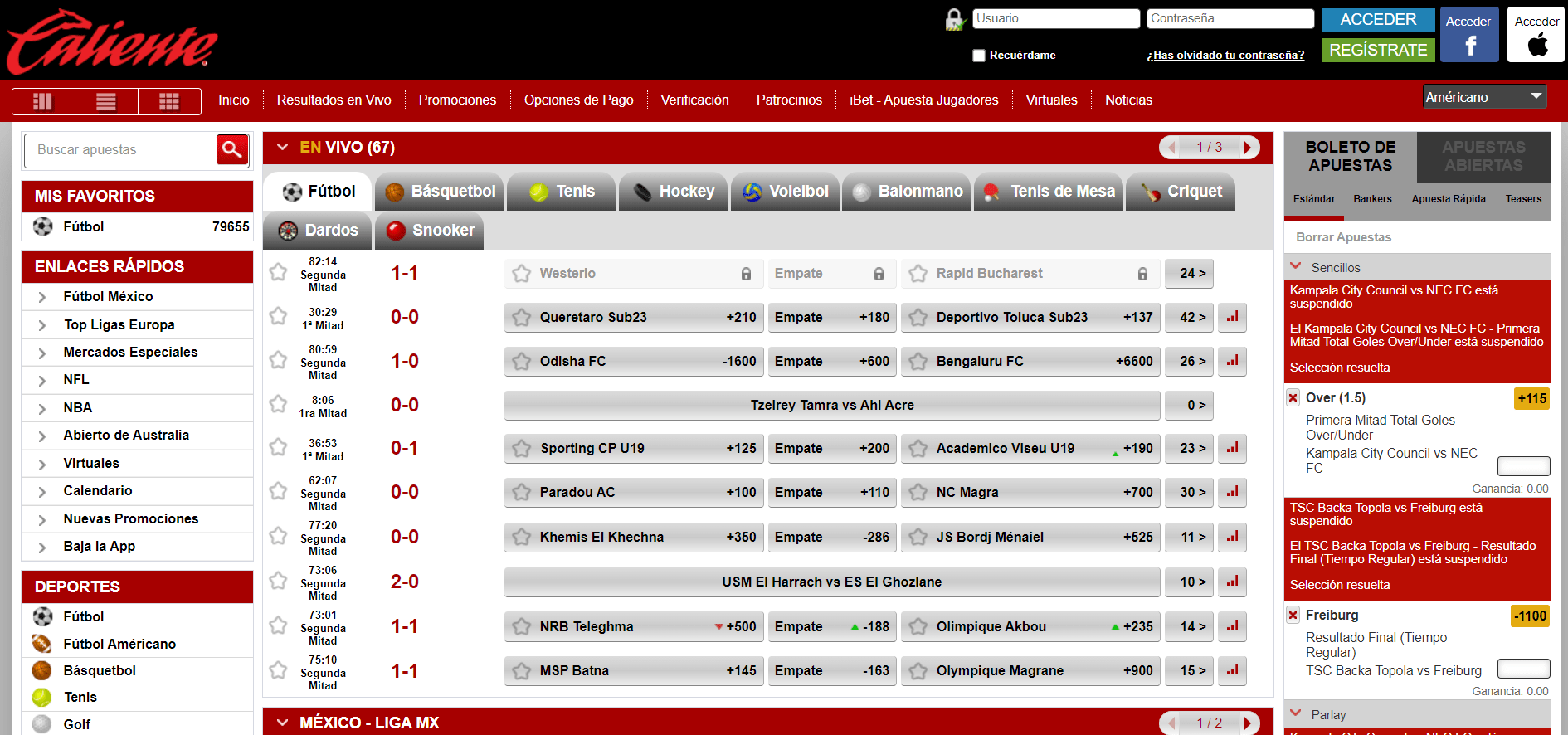Image resolution: width=1568 pixels, height=735 pixels.
Task: Click Usuario input field
Action: 1056,18
